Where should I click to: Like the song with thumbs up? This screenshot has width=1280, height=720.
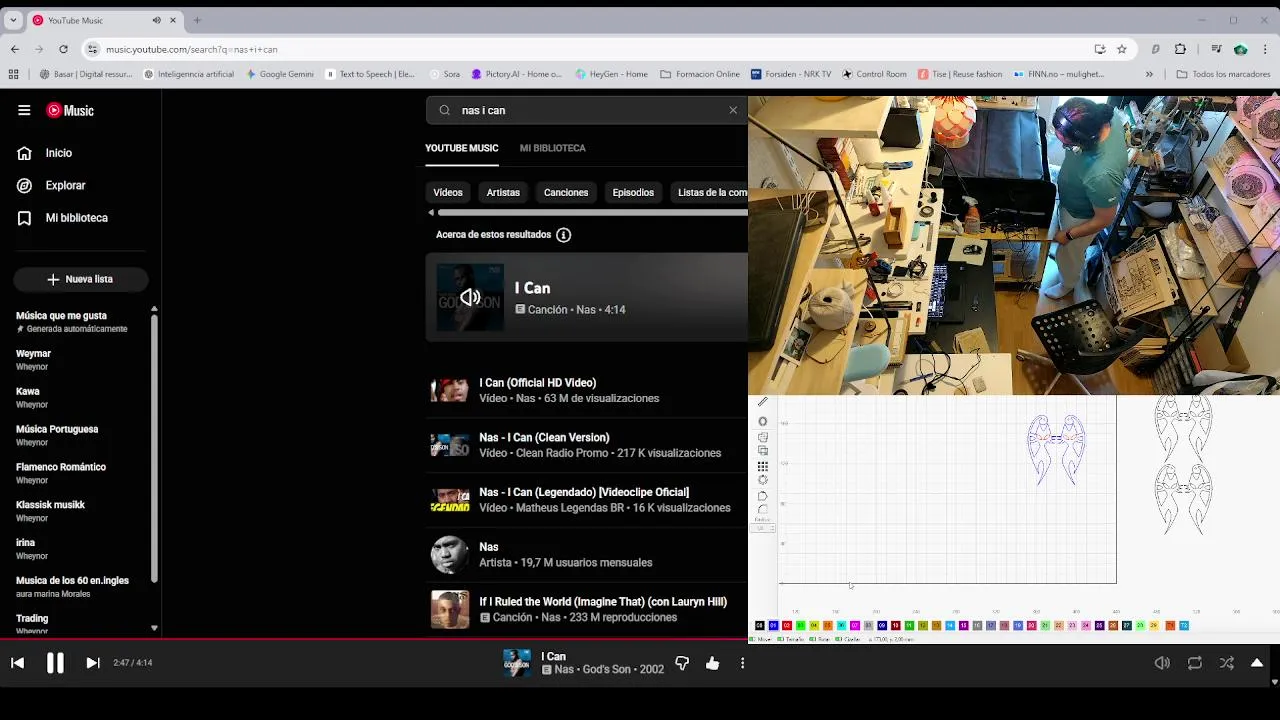712,663
